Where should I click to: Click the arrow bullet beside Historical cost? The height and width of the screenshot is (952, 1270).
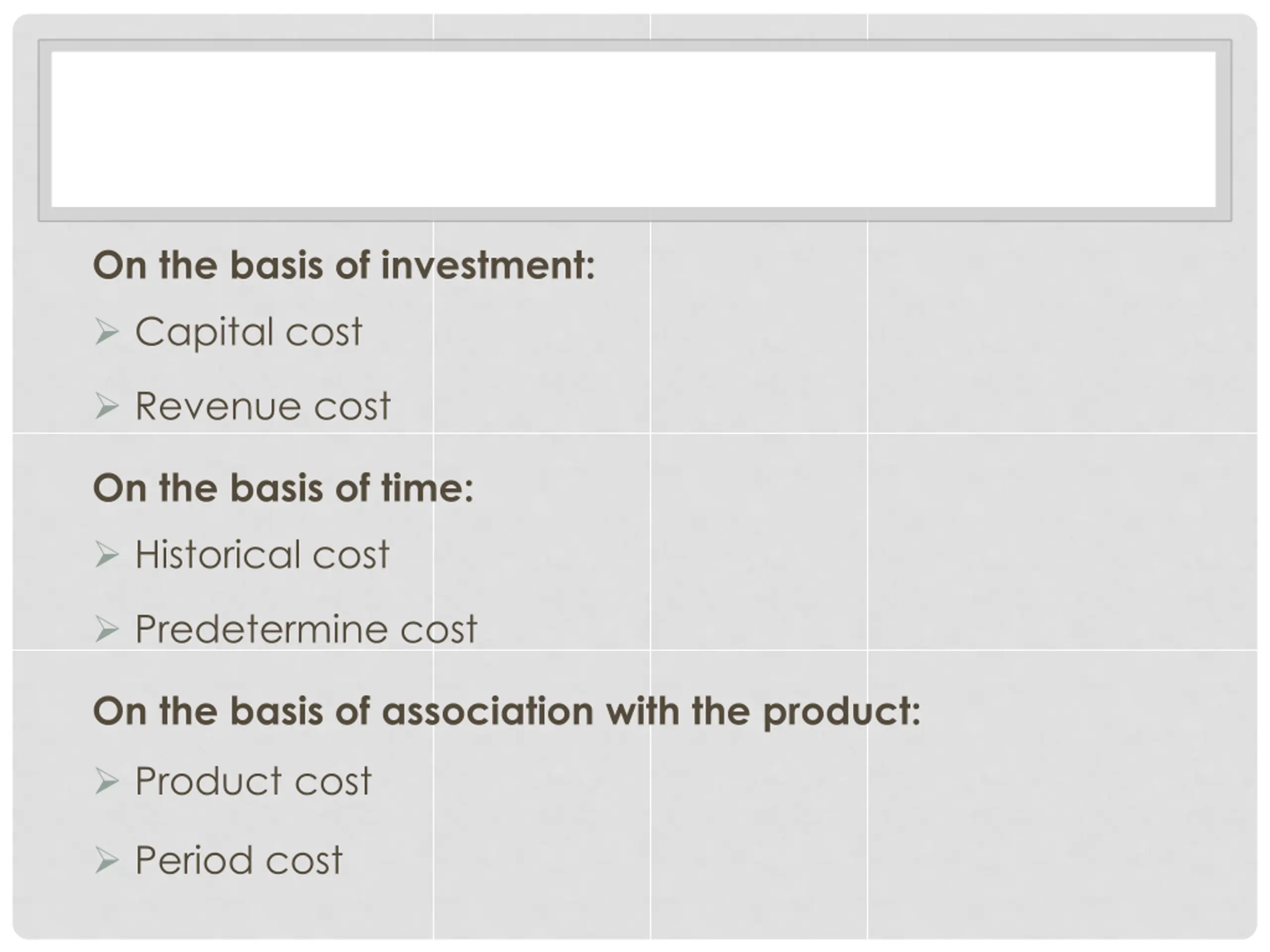point(107,555)
